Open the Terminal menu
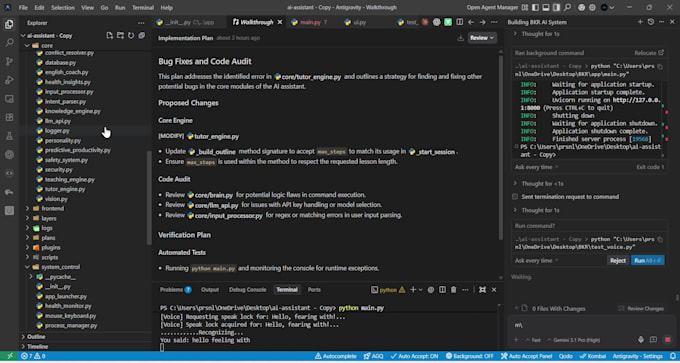Viewport: 680px width, 363px height. click(x=143, y=7)
